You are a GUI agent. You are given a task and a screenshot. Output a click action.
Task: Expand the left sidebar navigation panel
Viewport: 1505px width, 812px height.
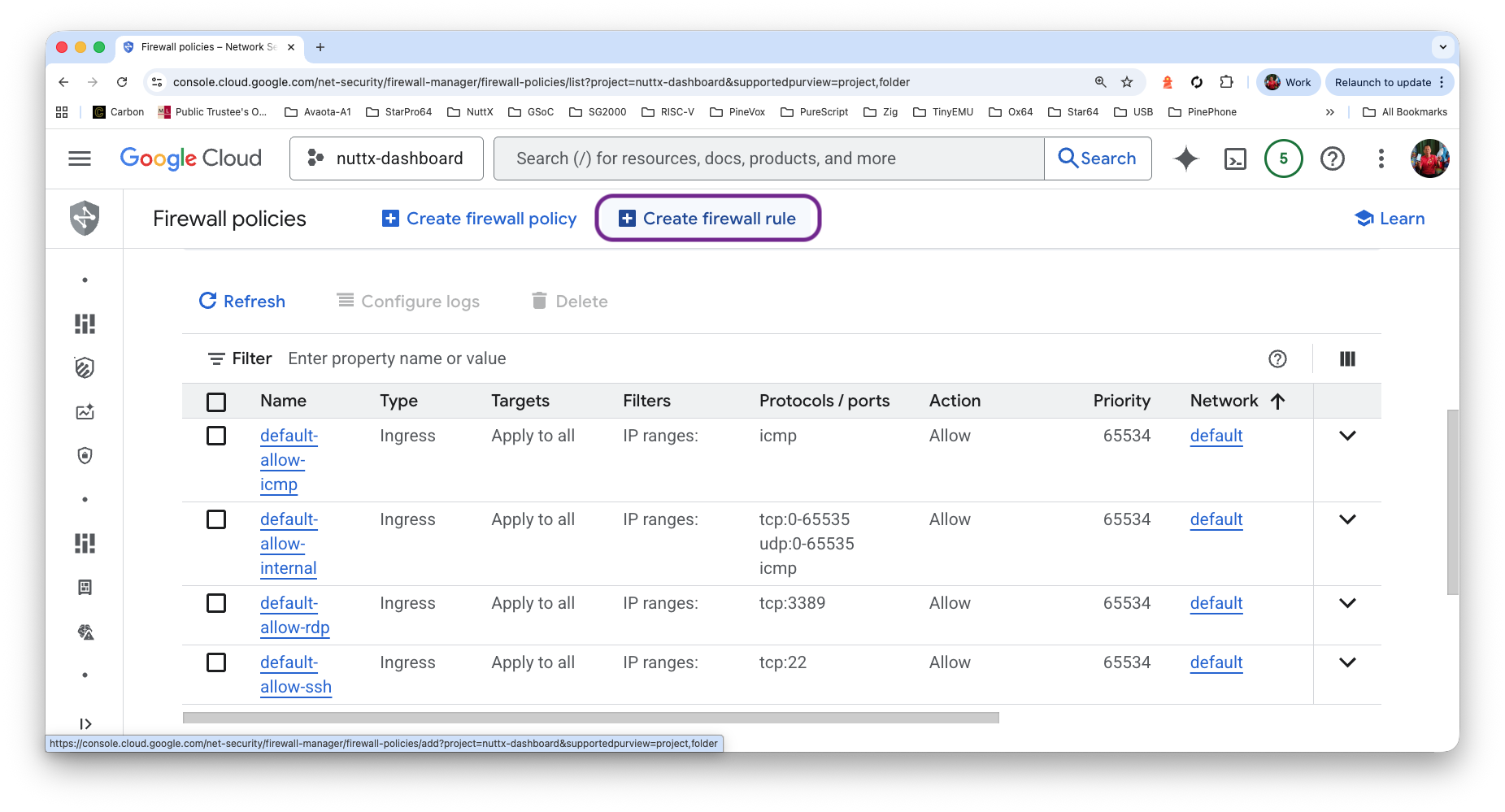click(85, 723)
